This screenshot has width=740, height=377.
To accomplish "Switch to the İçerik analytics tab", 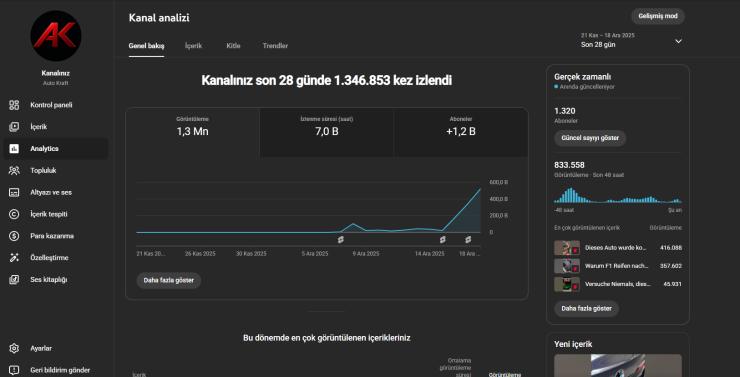I will [x=193, y=46].
